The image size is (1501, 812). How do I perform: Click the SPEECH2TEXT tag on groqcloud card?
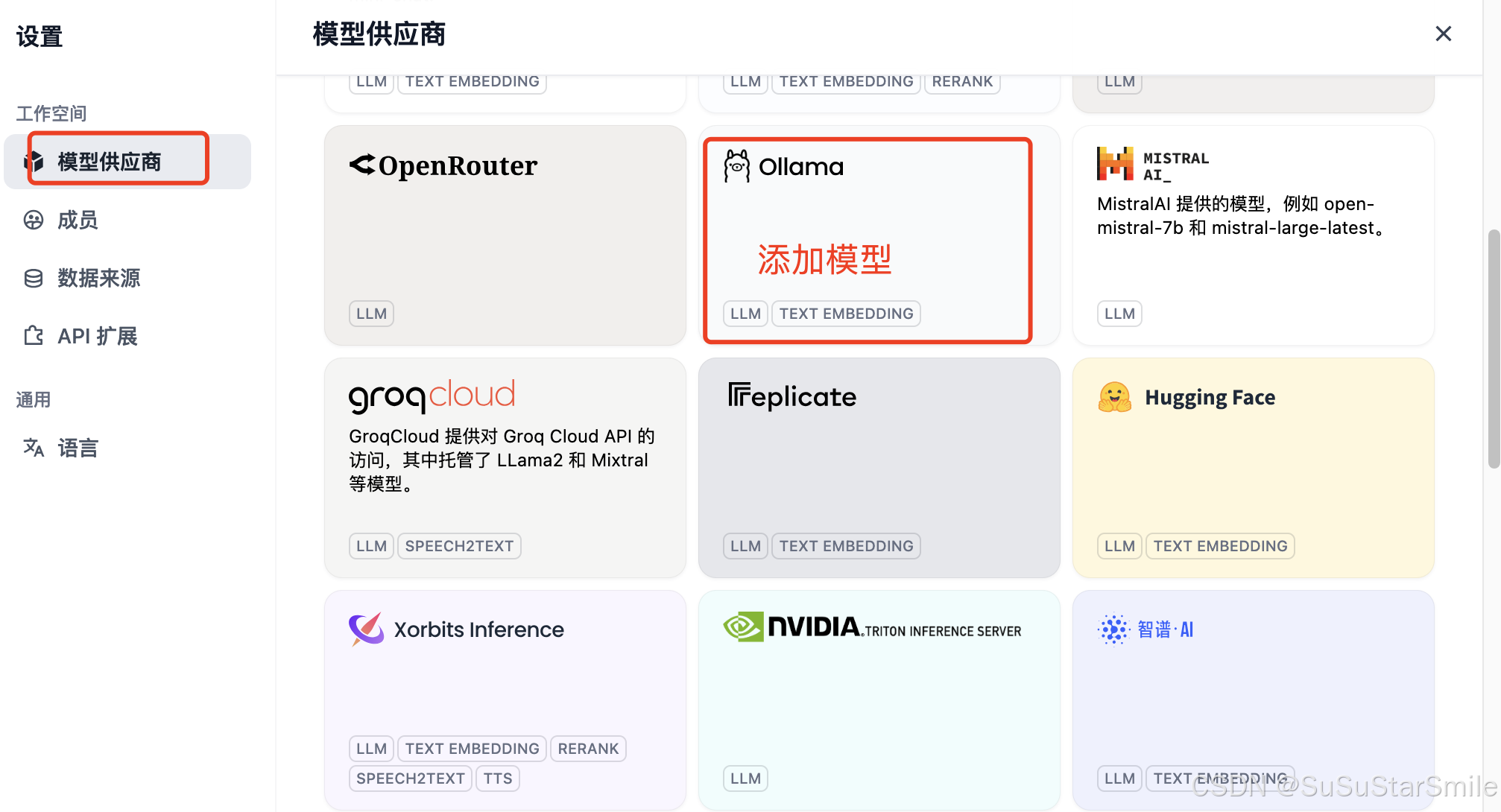pyautogui.click(x=459, y=546)
